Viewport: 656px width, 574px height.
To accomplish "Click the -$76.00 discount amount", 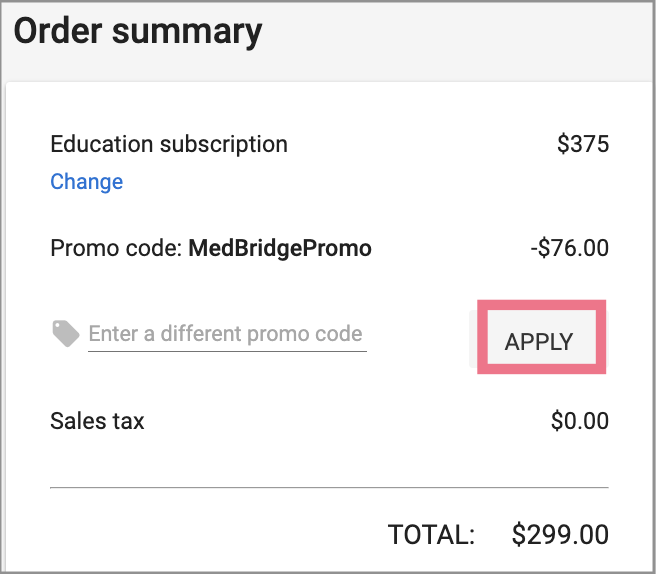I will click(x=570, y=248).
